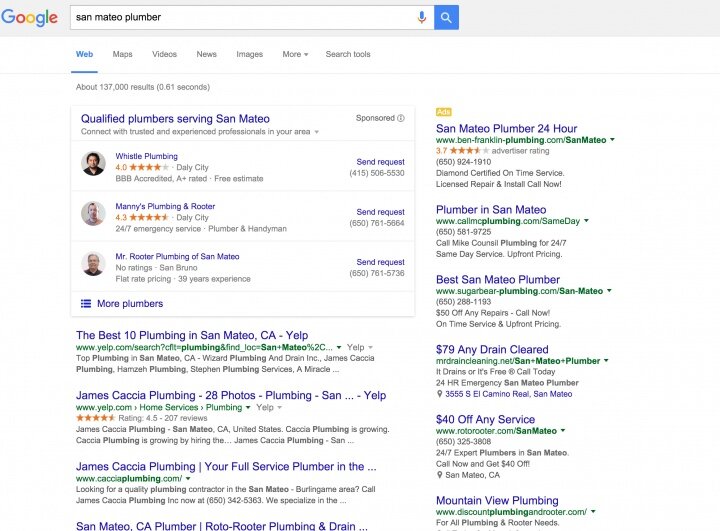720x531 pixels.
Task: Open $40 Off Any Service ad
Action: (x=485, y=419)
